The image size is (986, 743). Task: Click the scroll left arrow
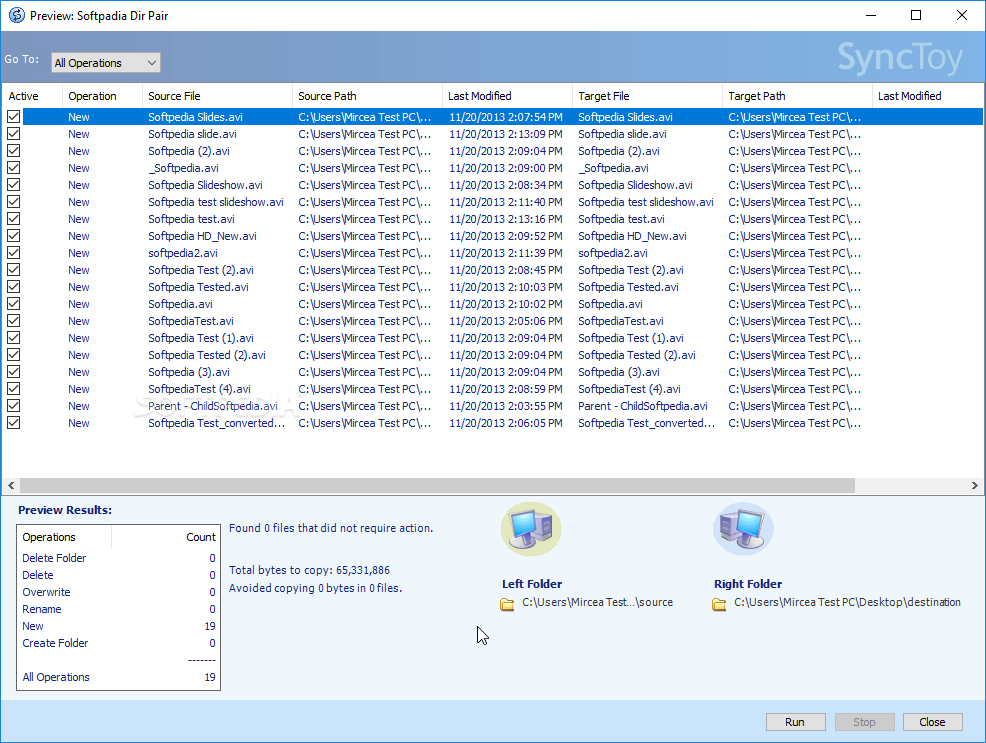point(11,485)
